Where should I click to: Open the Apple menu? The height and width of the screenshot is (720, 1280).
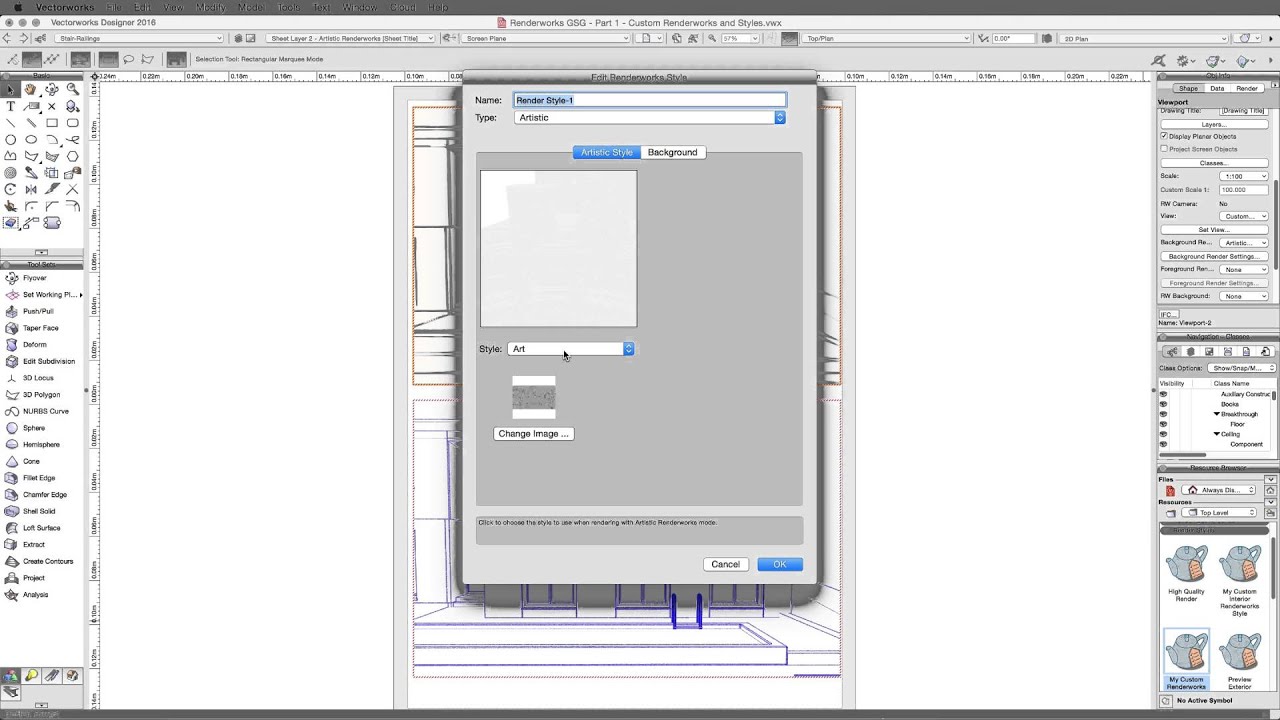(16, 7)
